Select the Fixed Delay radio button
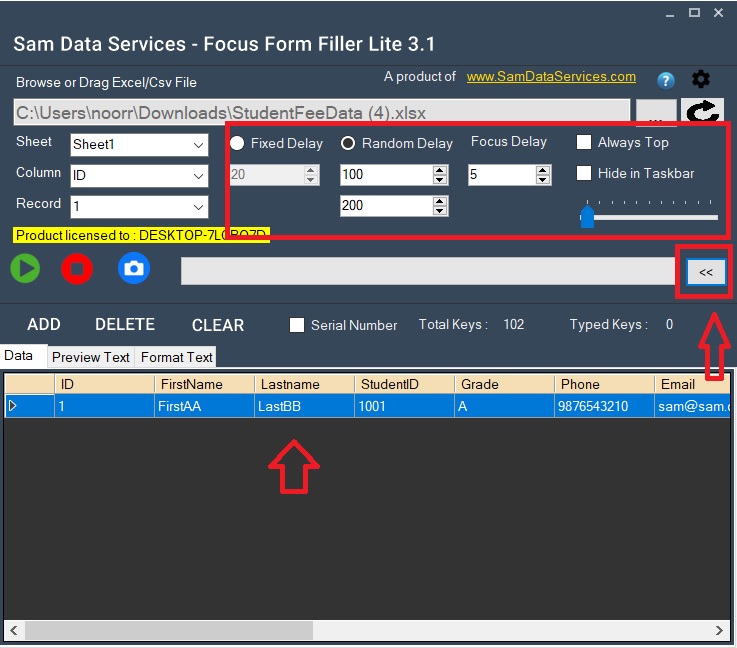The width and height of the screenshot is (737, 648). (237, 143)
